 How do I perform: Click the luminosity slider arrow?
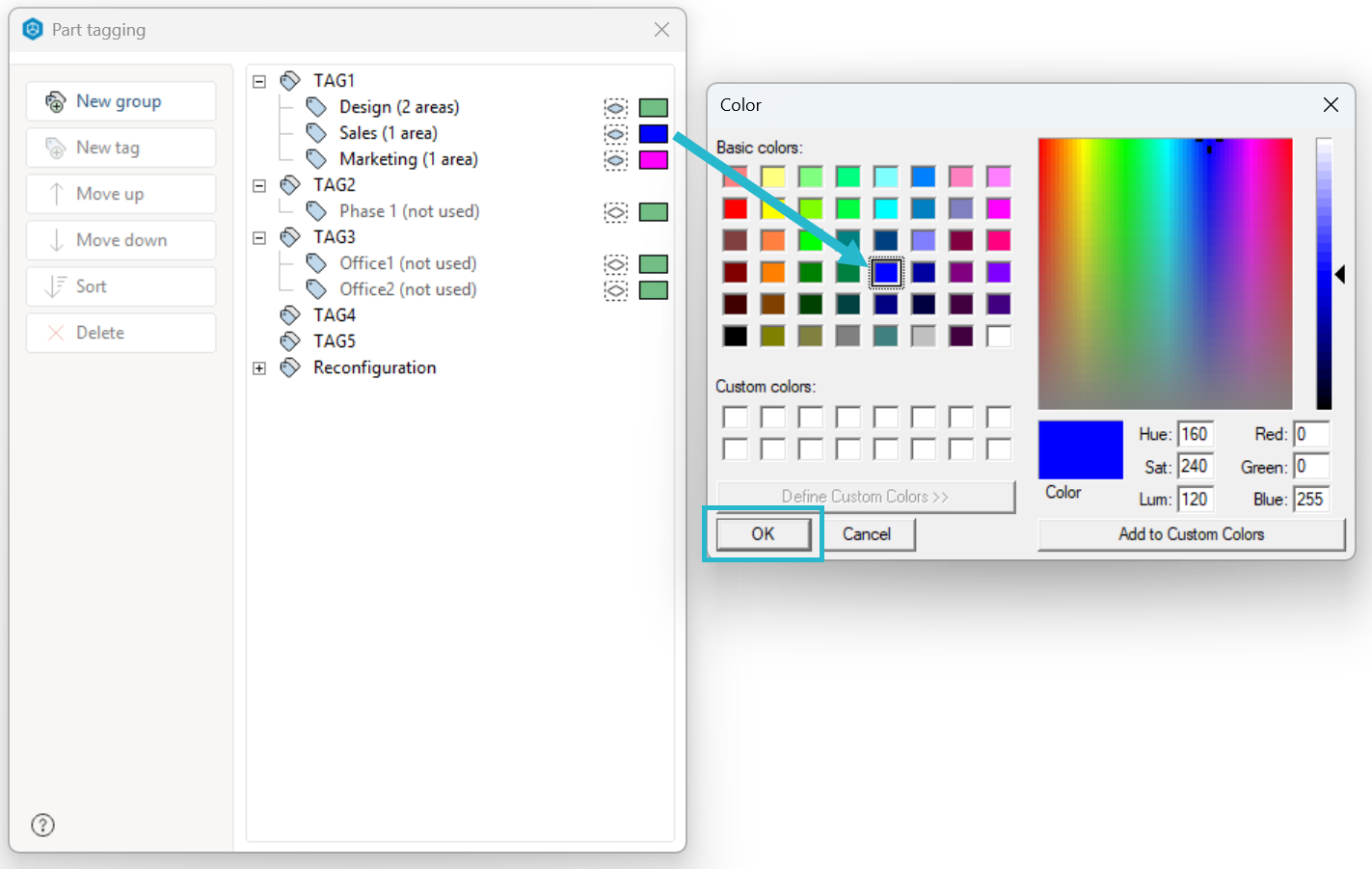click(1340, 275)
